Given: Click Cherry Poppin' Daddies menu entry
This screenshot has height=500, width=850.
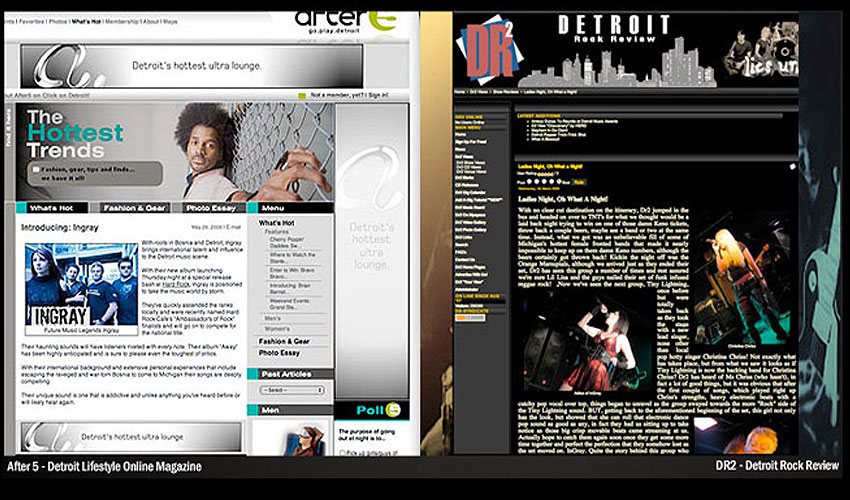Looking at the screenshot, I should pyautogui.click(x=287, y=242).
